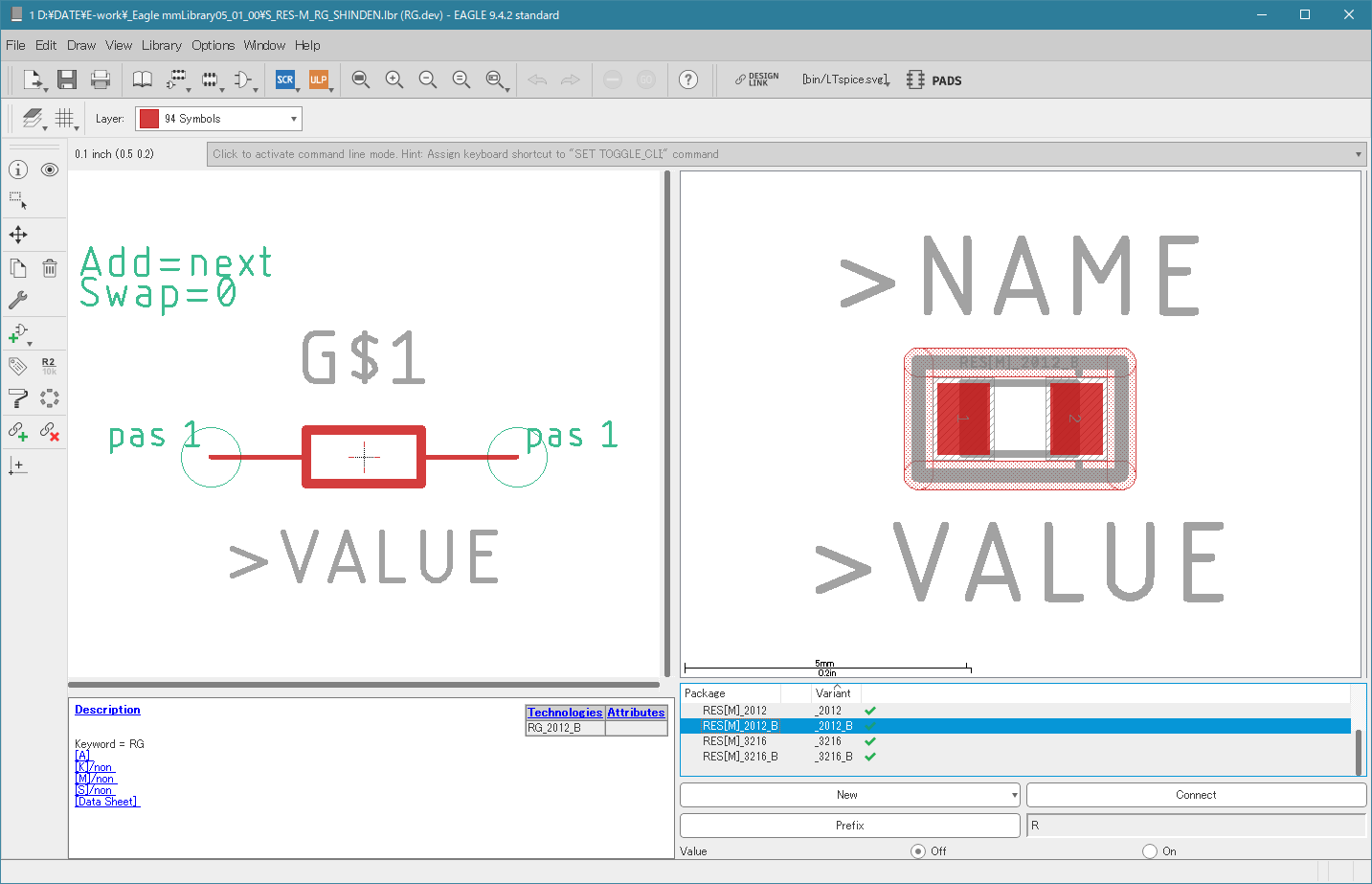Open the Data Sheet link
The height and width of the screenshot is (884, 1372).
107,802
